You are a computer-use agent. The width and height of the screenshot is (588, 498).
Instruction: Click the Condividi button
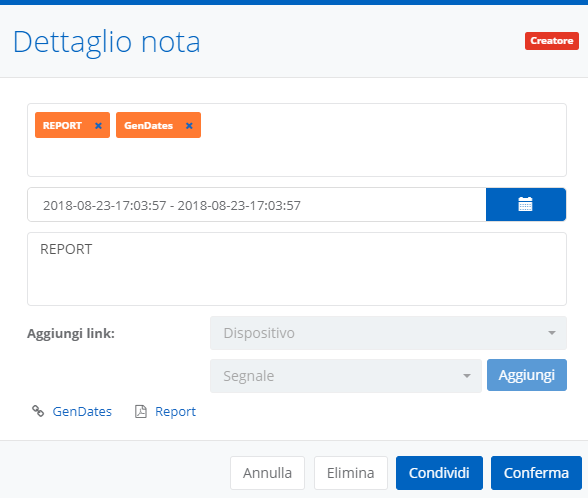point(439,473)
